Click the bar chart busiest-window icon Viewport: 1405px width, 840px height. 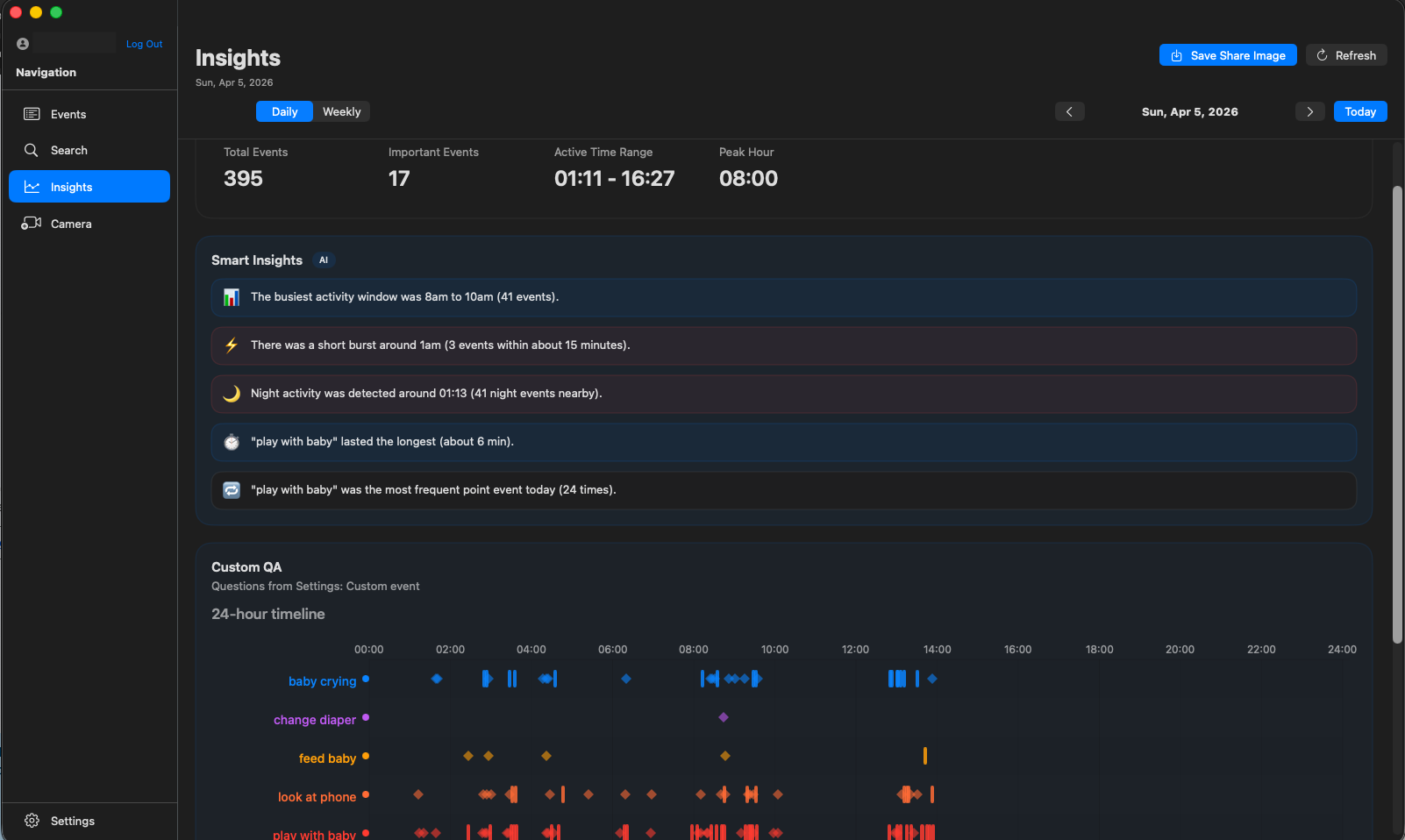point(232,297)
